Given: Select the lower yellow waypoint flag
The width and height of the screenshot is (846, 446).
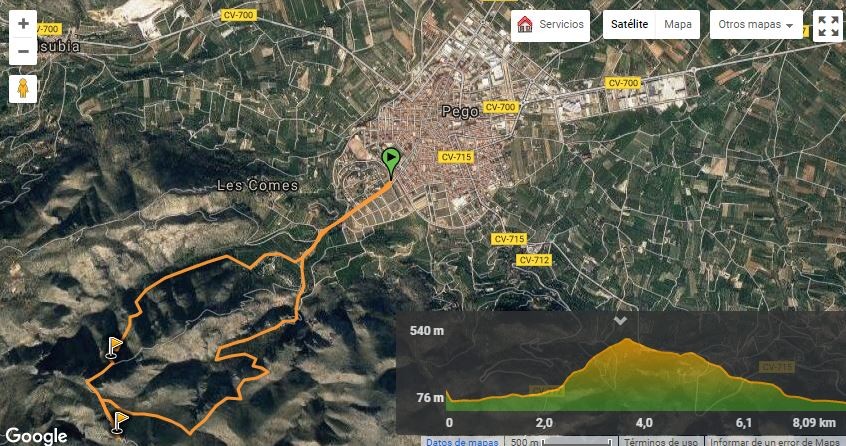Looking at the screenshot, I should click(119, 422).
